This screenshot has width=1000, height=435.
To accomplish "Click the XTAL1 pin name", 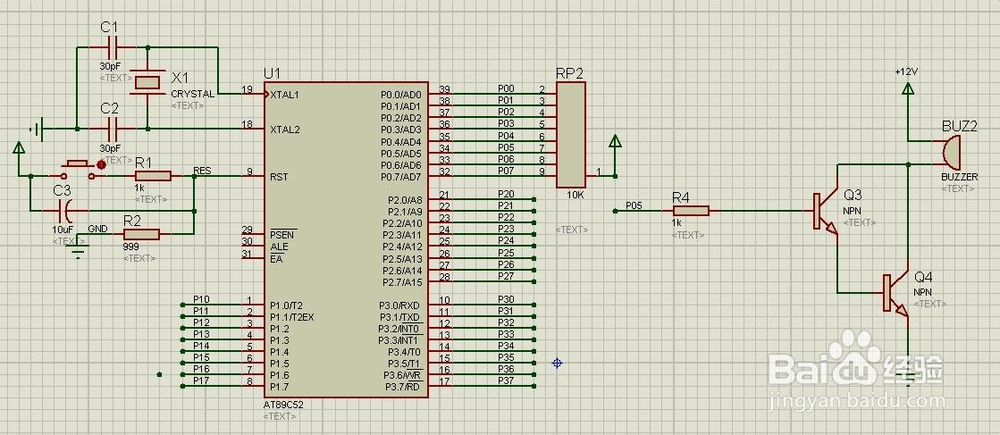I will [285, 94].
